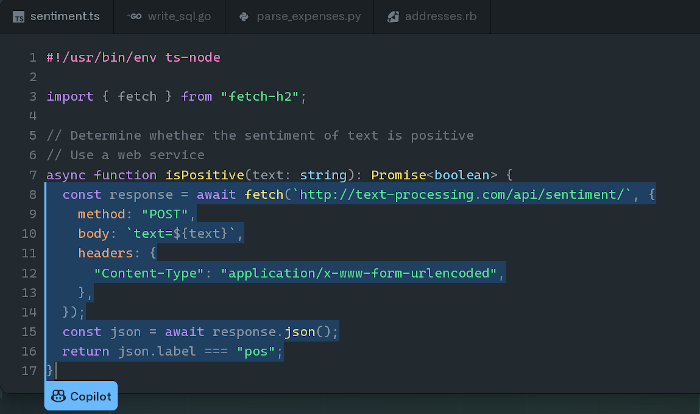Click the "fetch-h2" import string
The image size is (700, 414).
click(x=259, y=97)
